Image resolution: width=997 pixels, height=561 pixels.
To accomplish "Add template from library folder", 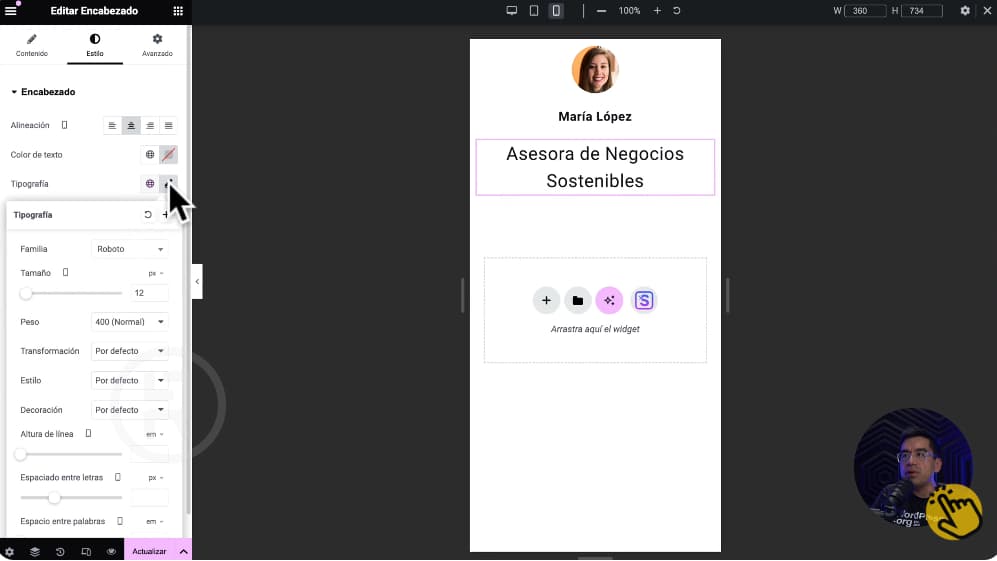I will click(577, 300).
